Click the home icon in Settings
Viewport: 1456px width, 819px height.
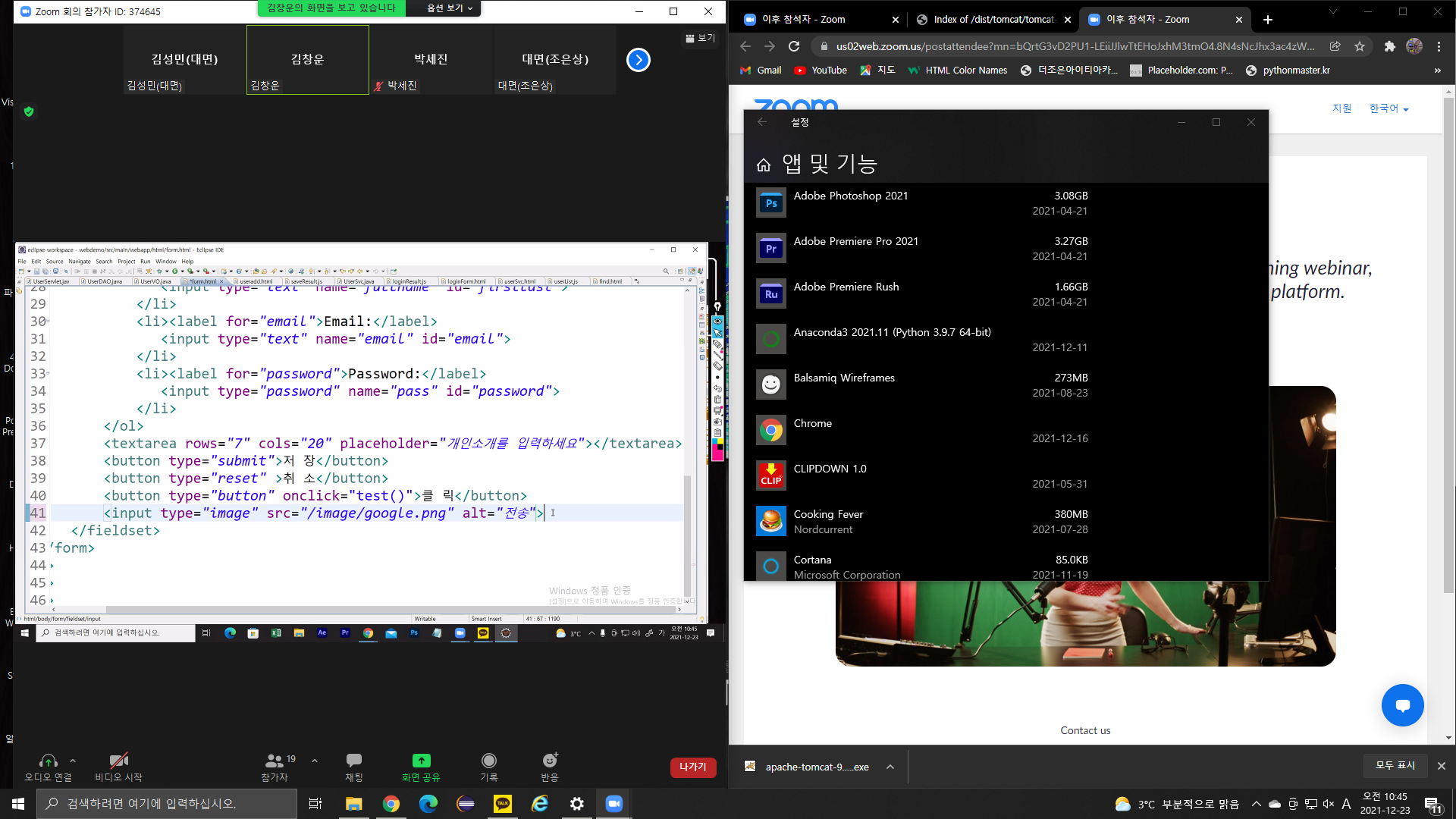coord(764,165)
